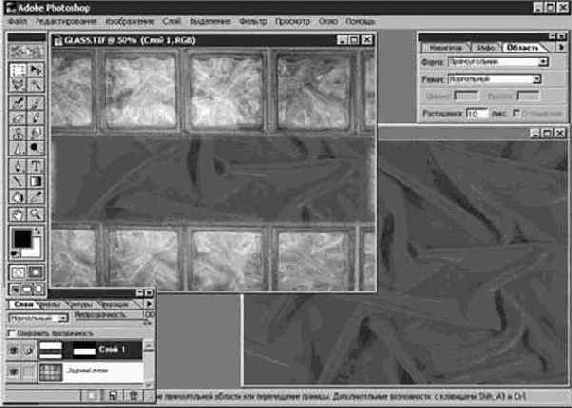Open the options palette flyout menu arrow
Screen dimensions: 572x408
[x=562, y=47]
